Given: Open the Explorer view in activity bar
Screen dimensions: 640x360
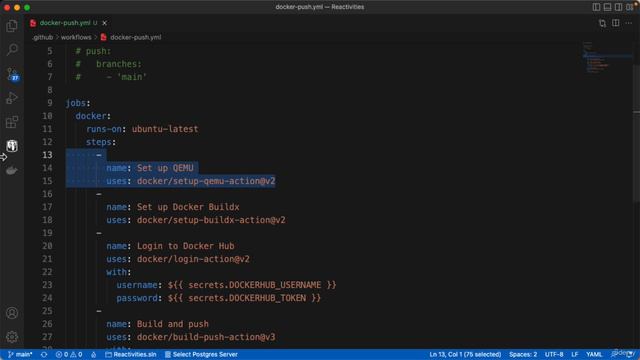Looking at the screenshot, I should coord(12,26).
